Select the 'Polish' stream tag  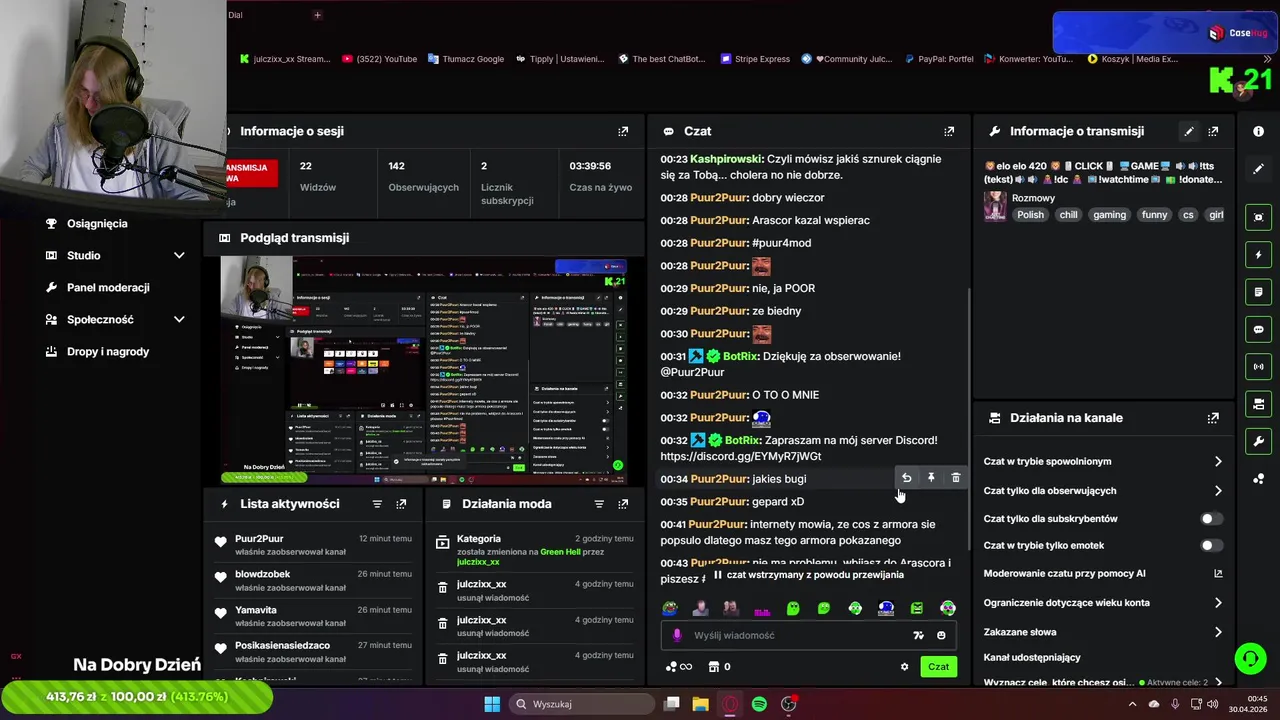pos(1030,215)
